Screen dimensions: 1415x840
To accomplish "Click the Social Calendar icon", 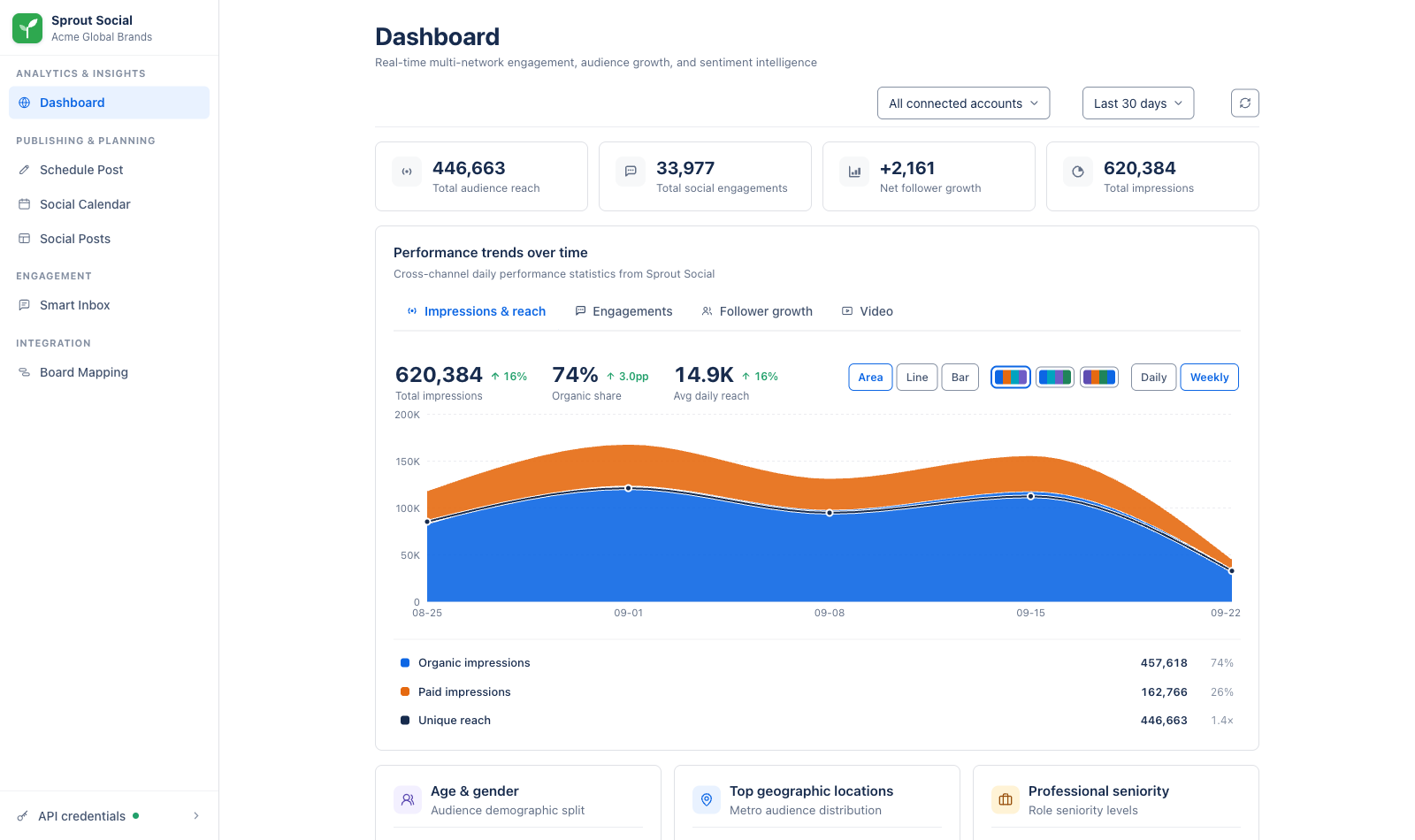I will [25, 204].
